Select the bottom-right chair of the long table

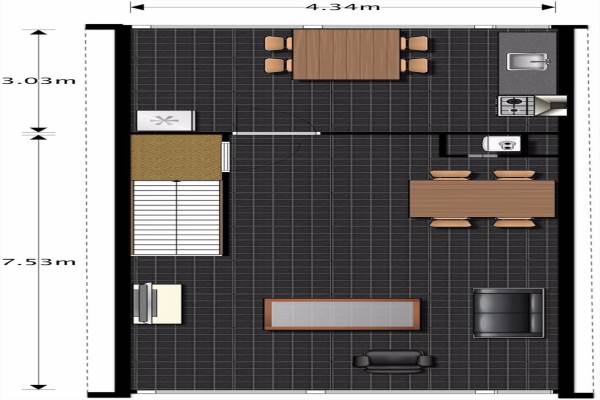pyautogui.click(x=514, y=221)
